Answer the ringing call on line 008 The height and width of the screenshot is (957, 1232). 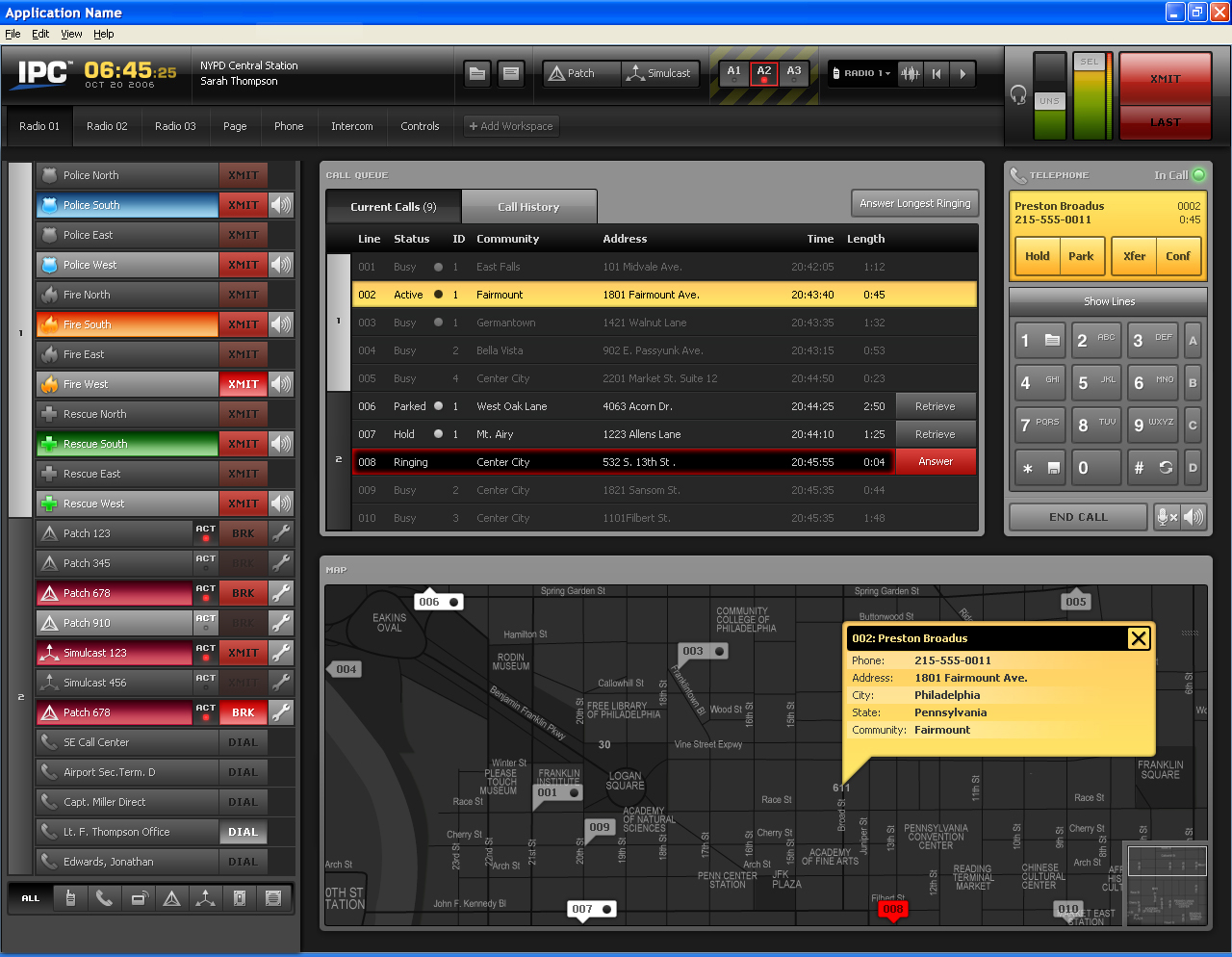click(x=935, y=462)
